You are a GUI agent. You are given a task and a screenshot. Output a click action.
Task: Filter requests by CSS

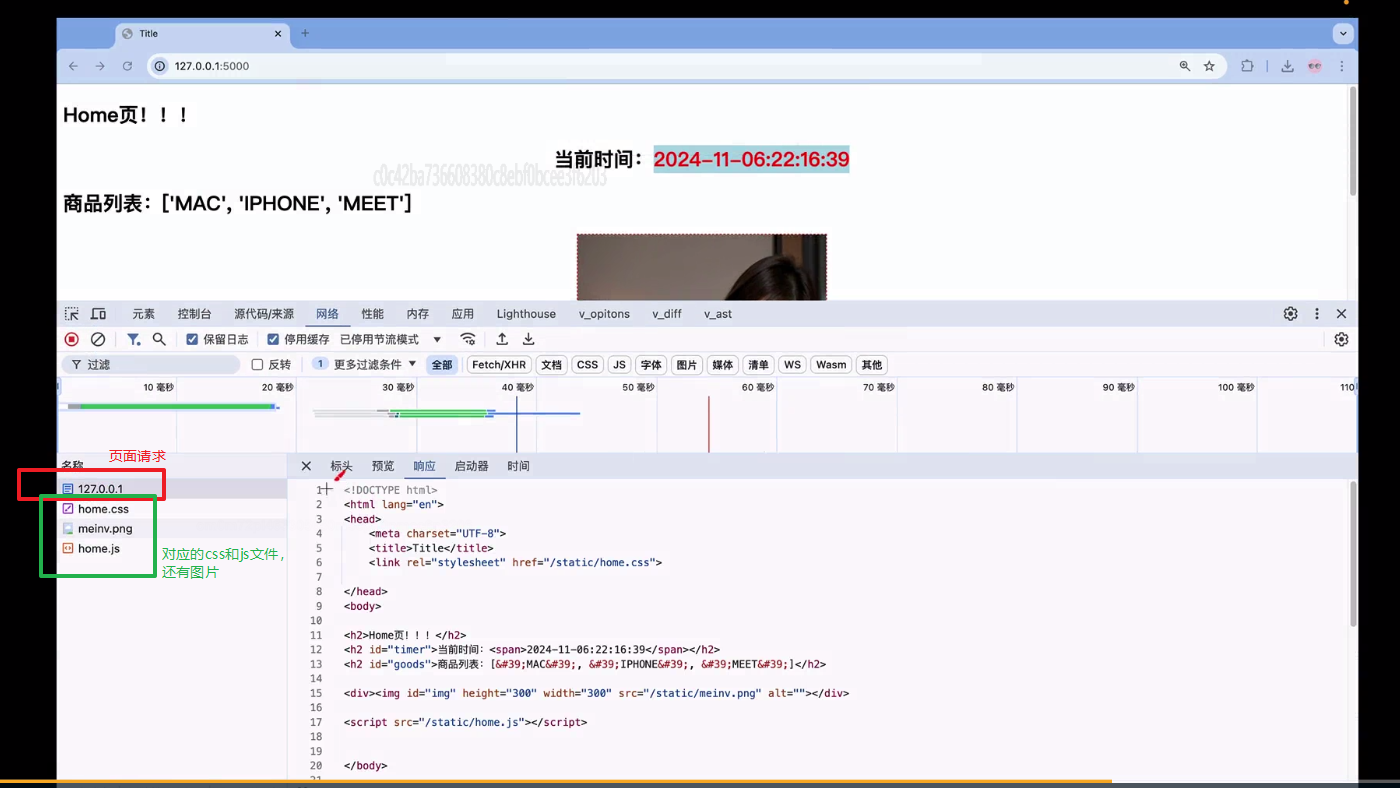[588, 365]
